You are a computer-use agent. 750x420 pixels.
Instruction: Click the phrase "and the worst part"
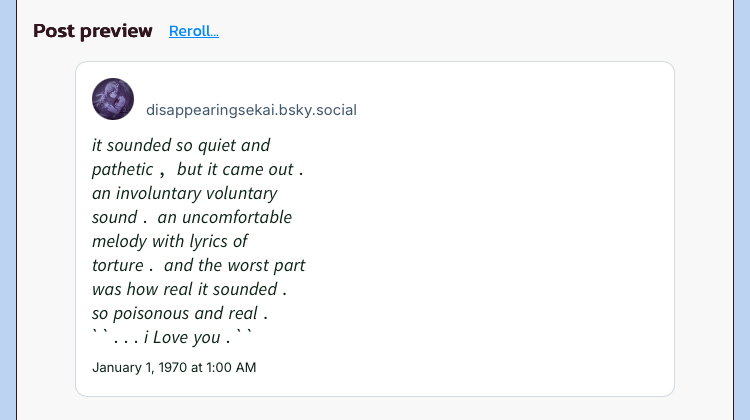(235, 265)
